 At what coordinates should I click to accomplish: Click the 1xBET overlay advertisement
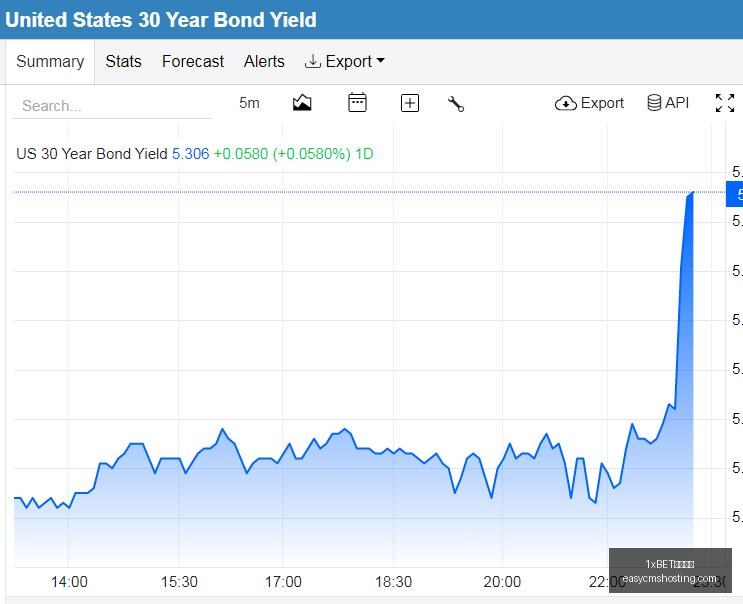tap(670, 570)
